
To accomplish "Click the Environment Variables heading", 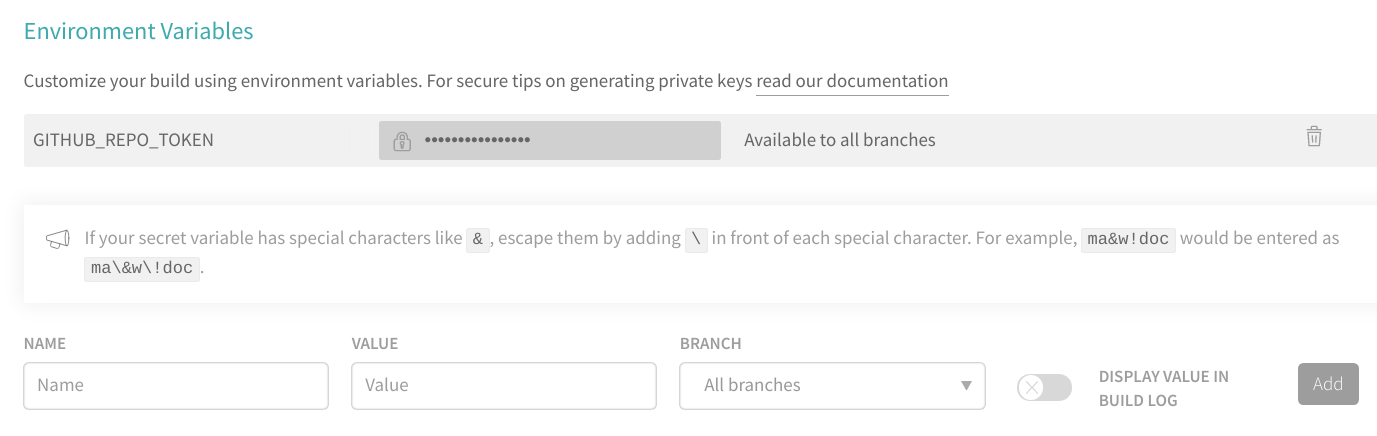I will 139,31.
